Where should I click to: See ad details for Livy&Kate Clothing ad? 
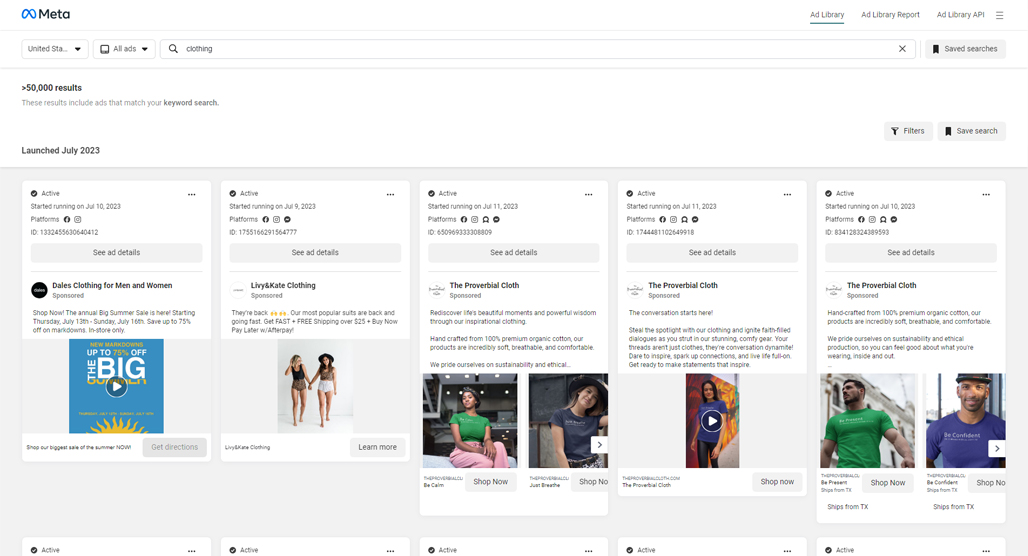pos(315,252)
